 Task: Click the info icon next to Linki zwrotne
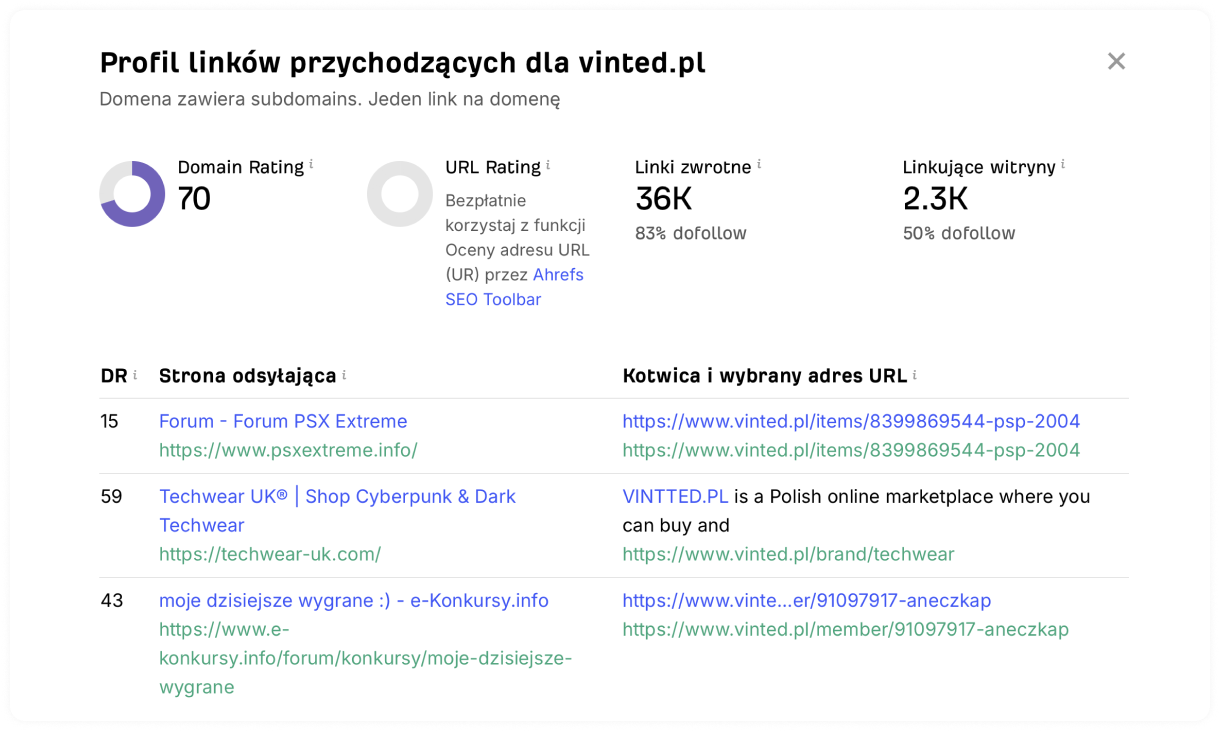pyautogui.click(x=759, y=164)
